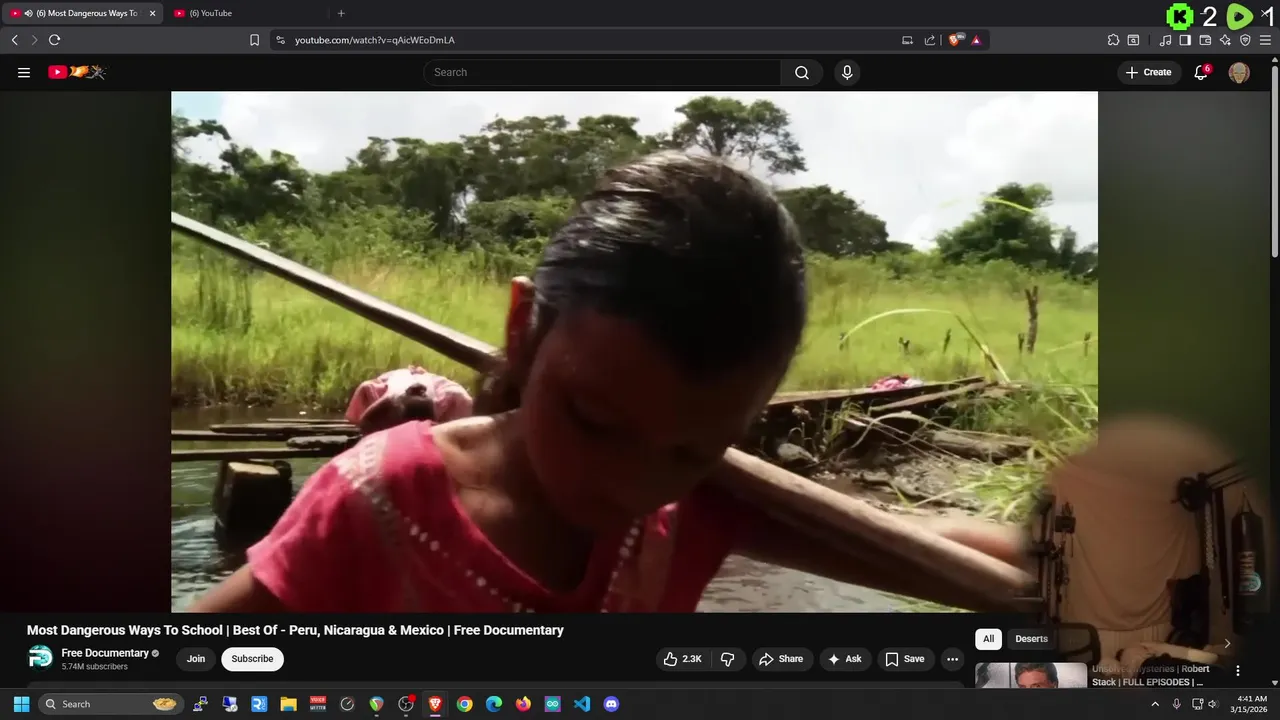Select the Deserts filter chip

(x=1031, y=639)
